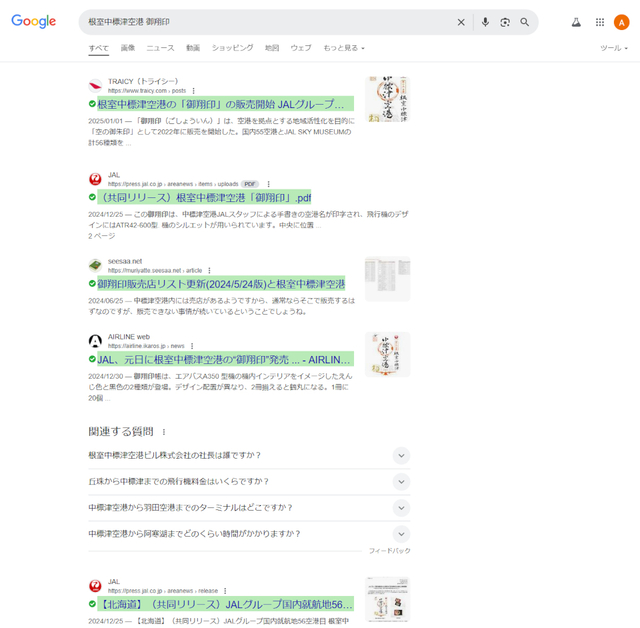This screenshot has width=640, height=628.
Task: Click green check badge on TRAICY result
Action: [x=92, y=104]
